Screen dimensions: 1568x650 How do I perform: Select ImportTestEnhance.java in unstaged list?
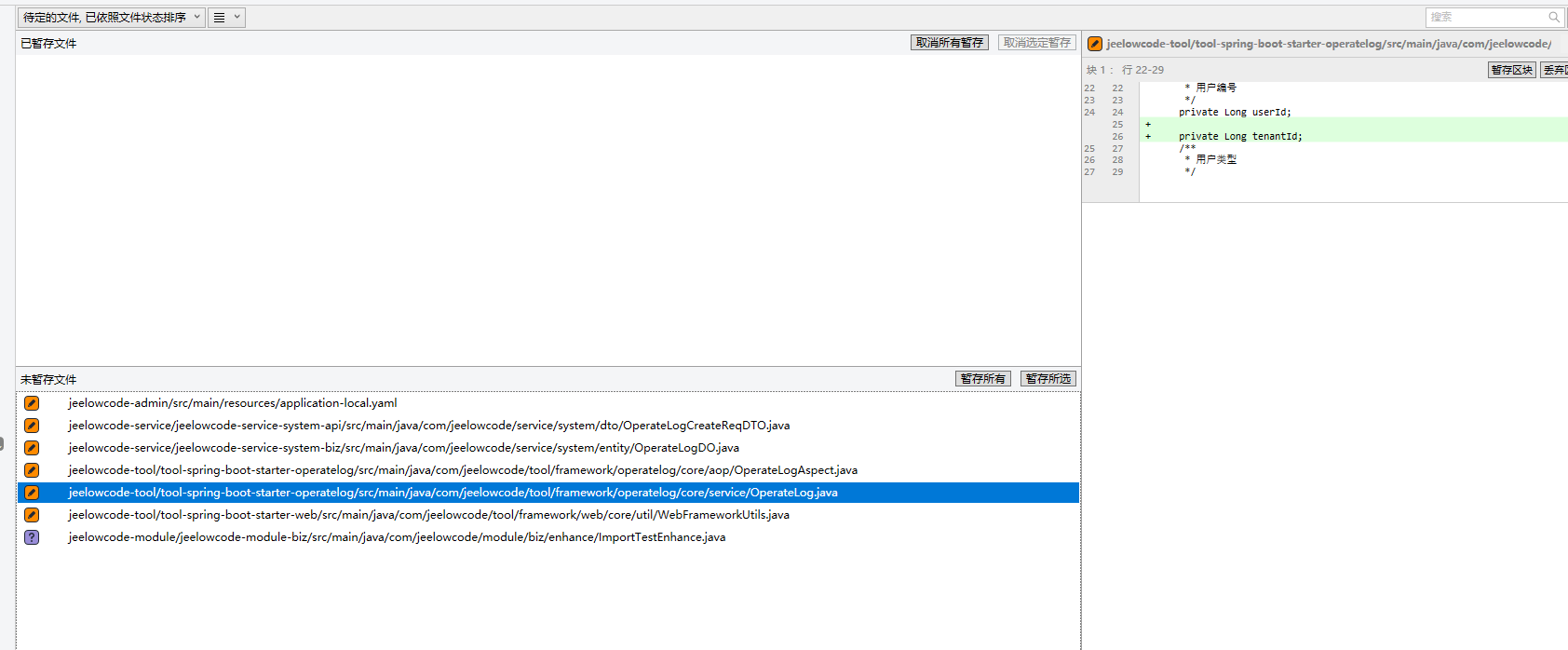pos(397,537)
